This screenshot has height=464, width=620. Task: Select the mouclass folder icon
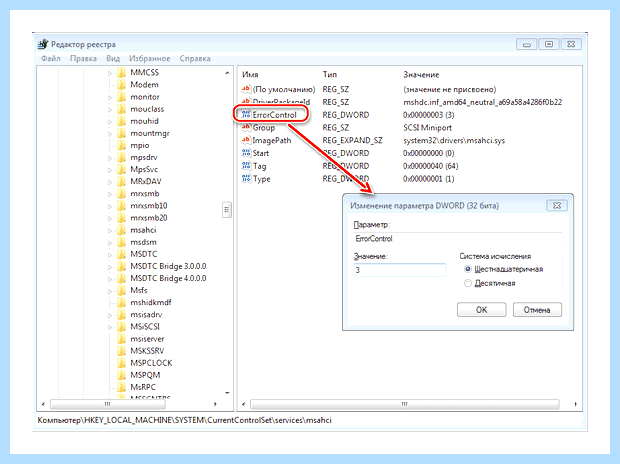(x=122, y=109)
